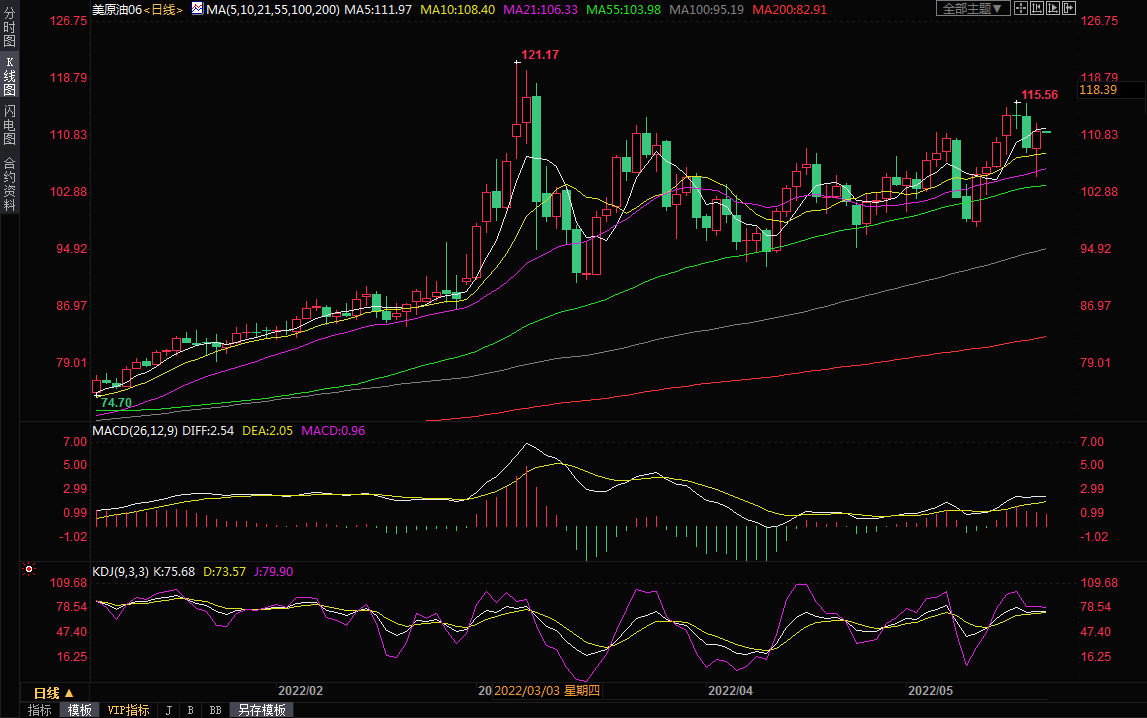Toggle the 模板 template tab
The height and width of the screenshot is (718, 1147).
(x=79, y=710)
